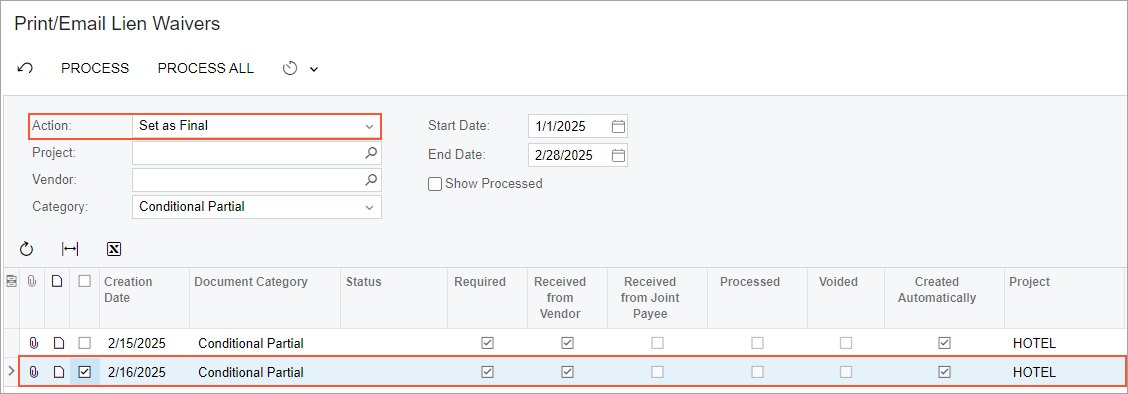Uncheck the selected 2/16/2025 row checkbox

(85, 372)
